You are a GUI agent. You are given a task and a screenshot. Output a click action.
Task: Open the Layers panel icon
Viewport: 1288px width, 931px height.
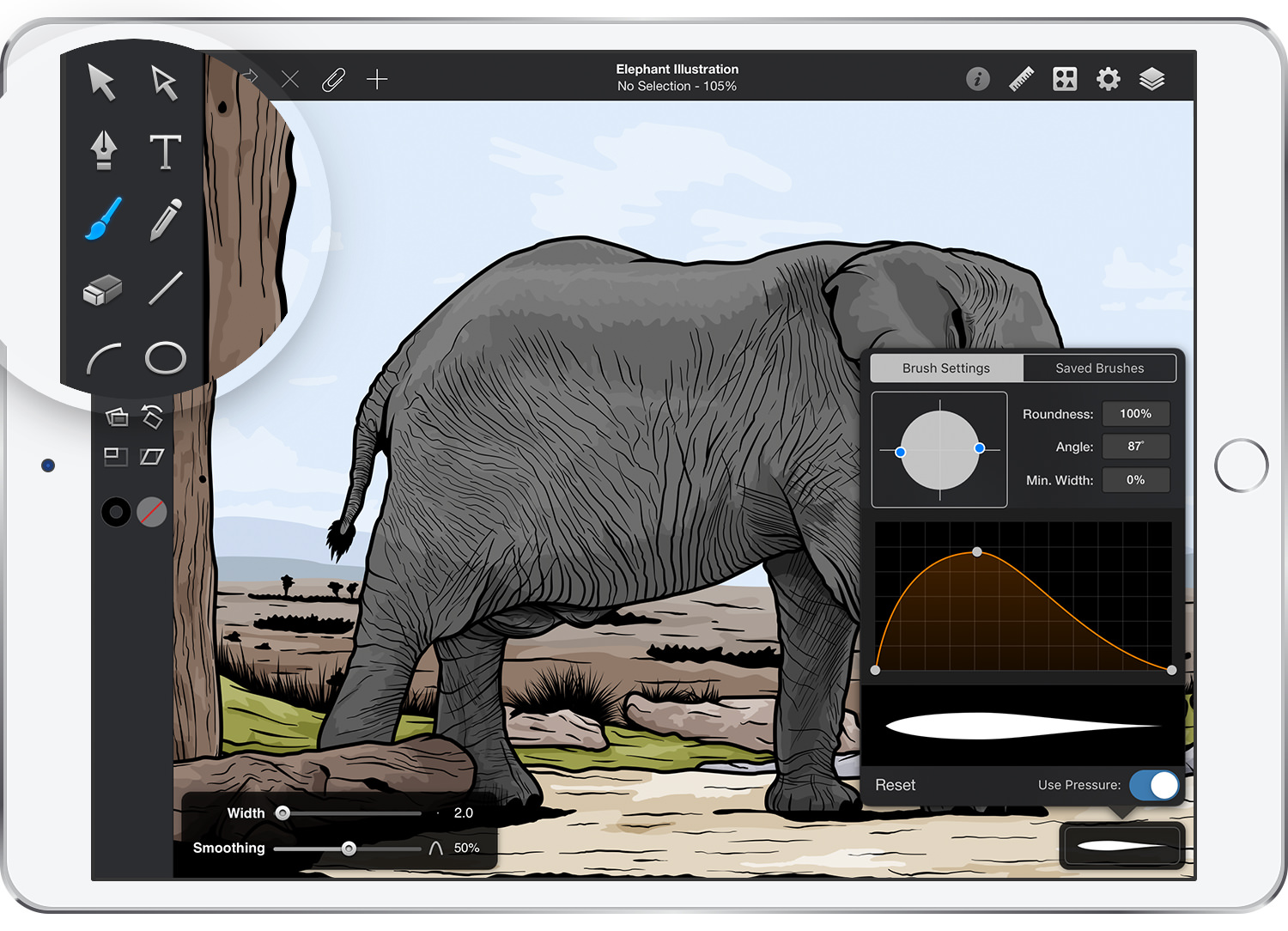(1152, 79)
